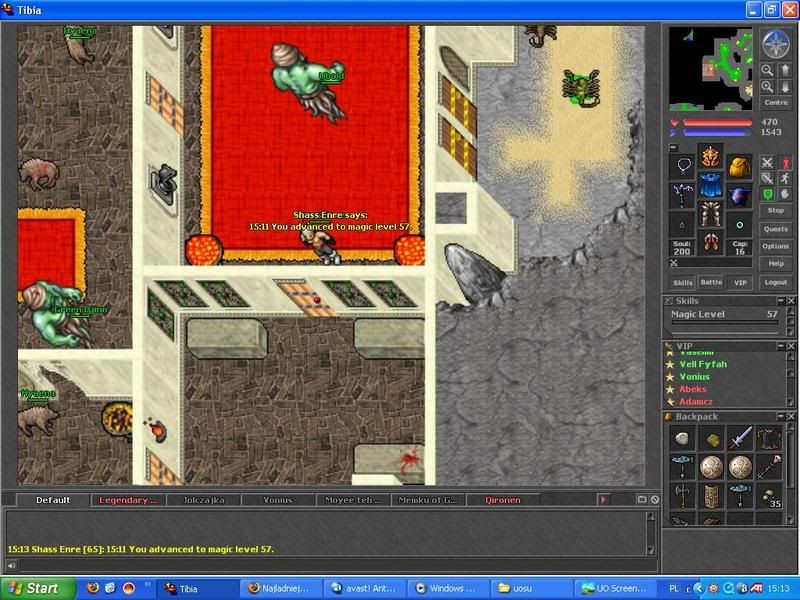Click the chat message input field
Viewport: 800px width, 600px height.
(x=338, y=565)
